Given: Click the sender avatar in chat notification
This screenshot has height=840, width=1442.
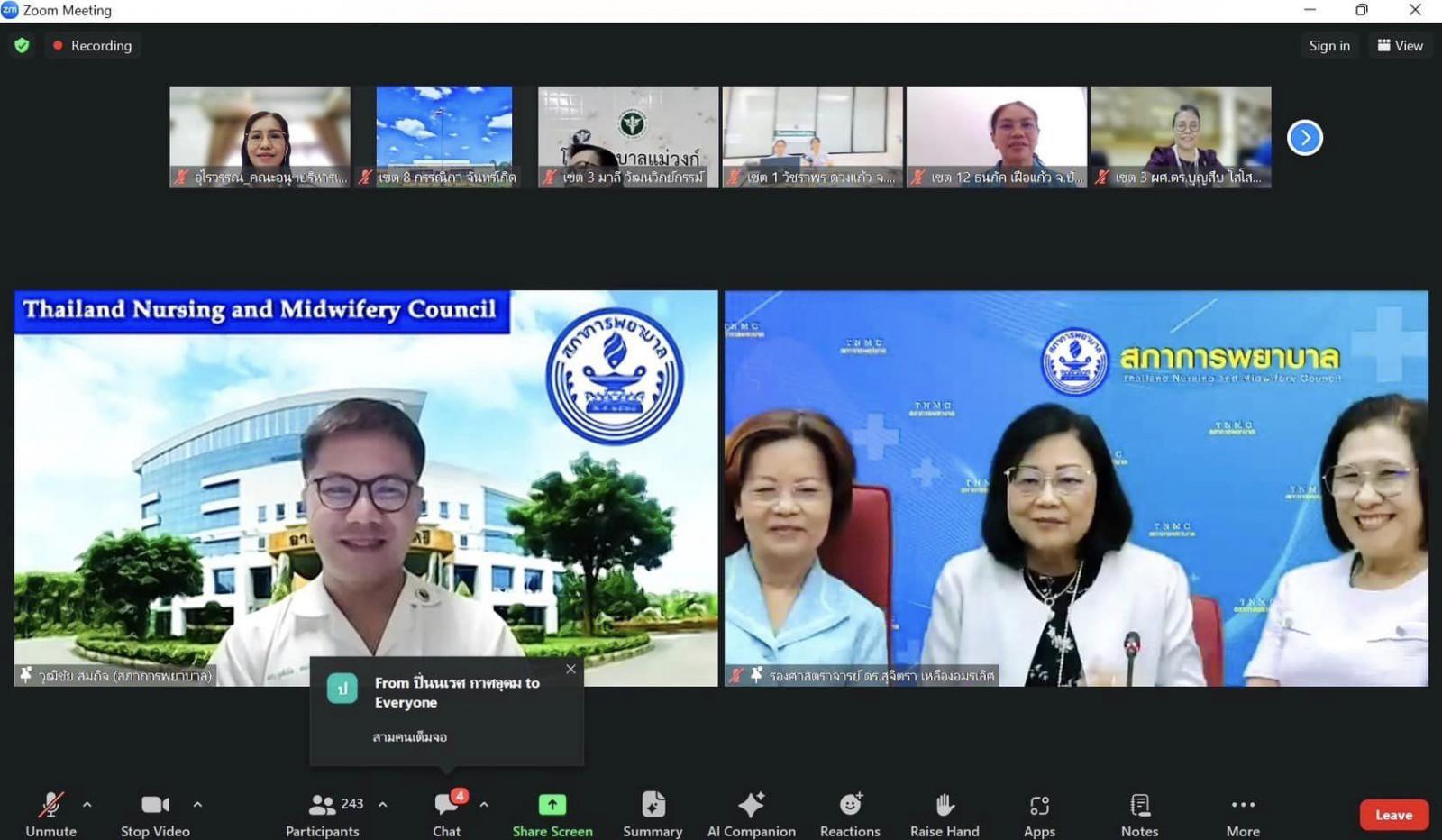Looking at the screenshot, I should click(x=342, y=689).
